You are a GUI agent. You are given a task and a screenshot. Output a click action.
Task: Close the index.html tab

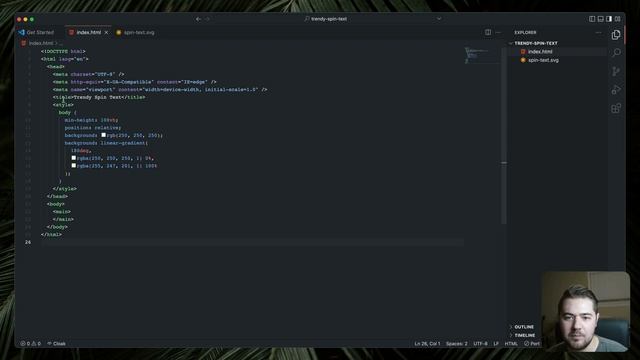tap(107, 32)
